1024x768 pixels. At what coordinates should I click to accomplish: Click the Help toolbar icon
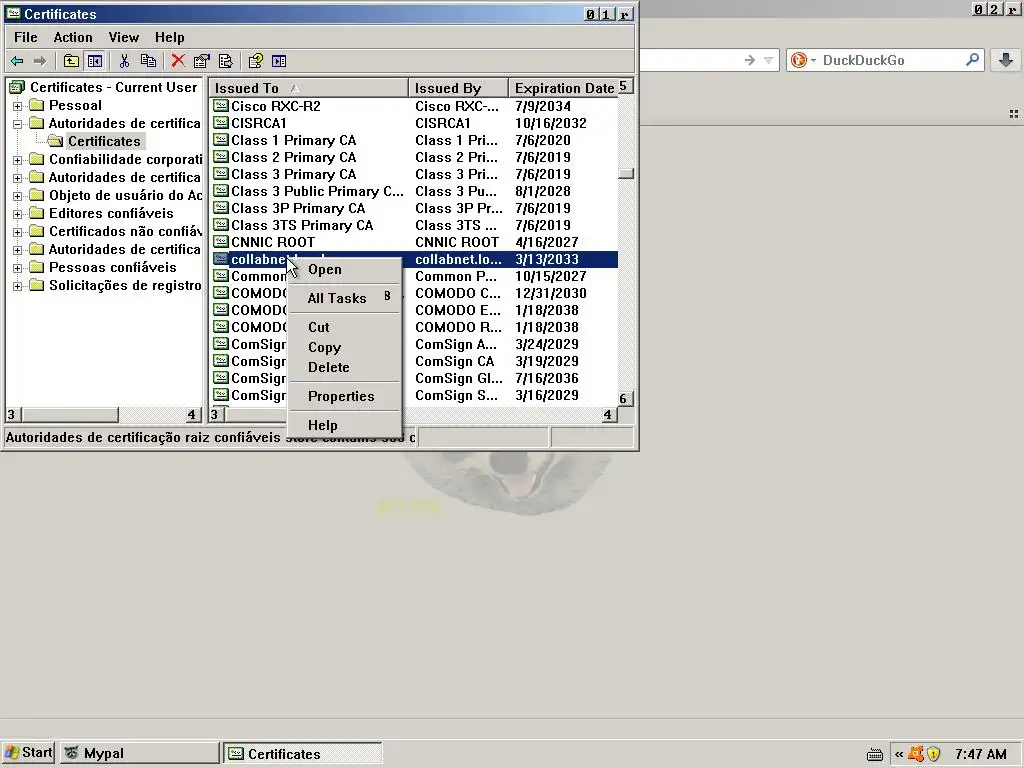(255, 61)
